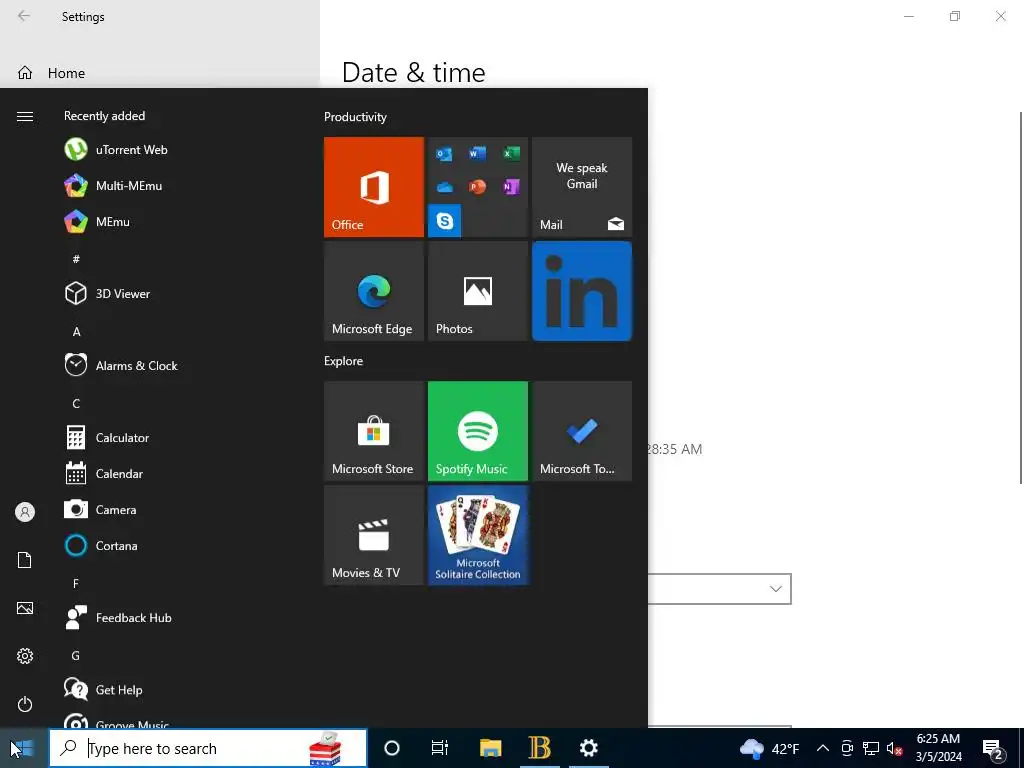Image resolution: width=1024 pixels, height=768 pixels.
Task: Open Cortana circle on taskbar
Action: 392,748
